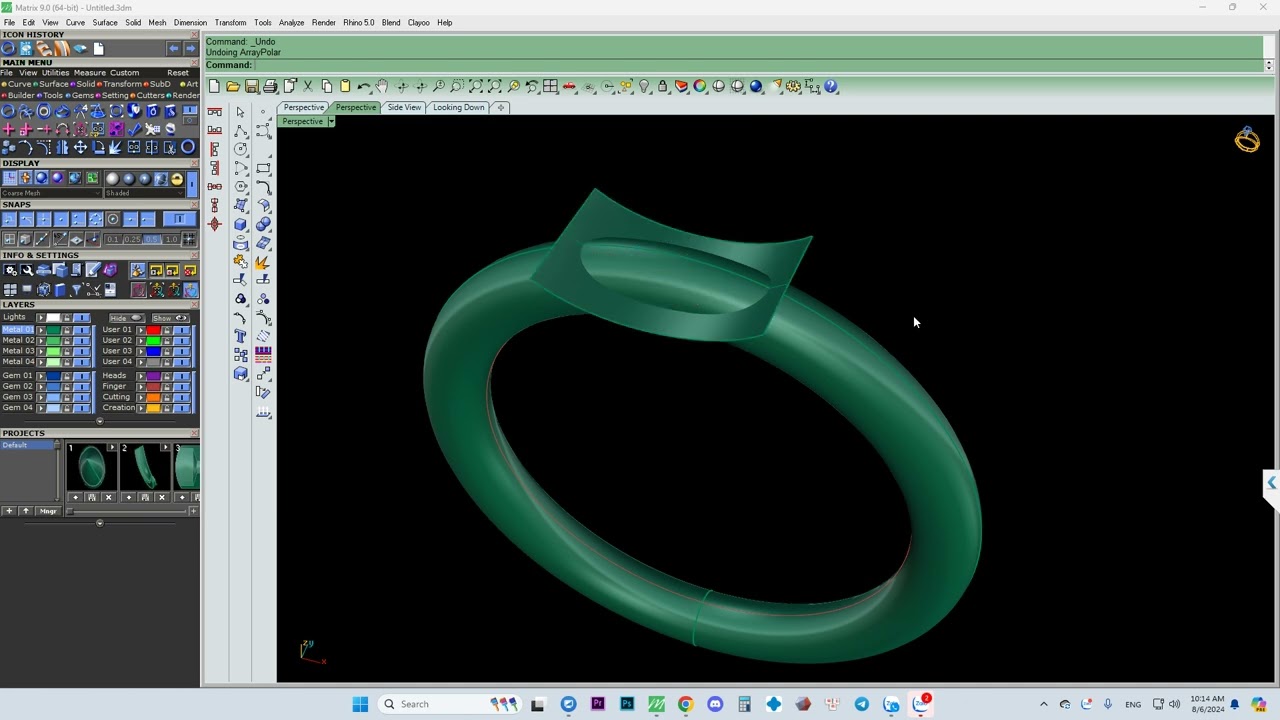Click the Open folder icon in toolbar
The image size is (1280, 720).
pyautogui.click(x=232, y=87)
